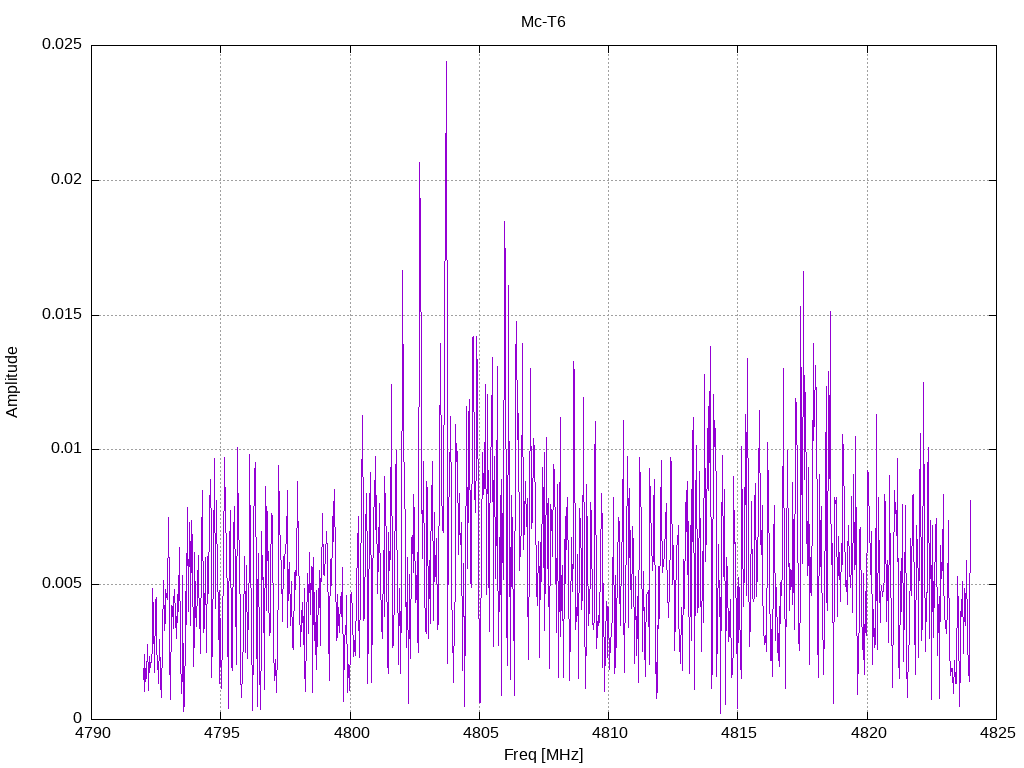Screen dimensions: 1024x768
Task: Click the 4790 x-axis tick label
Action: coord(91,733)
